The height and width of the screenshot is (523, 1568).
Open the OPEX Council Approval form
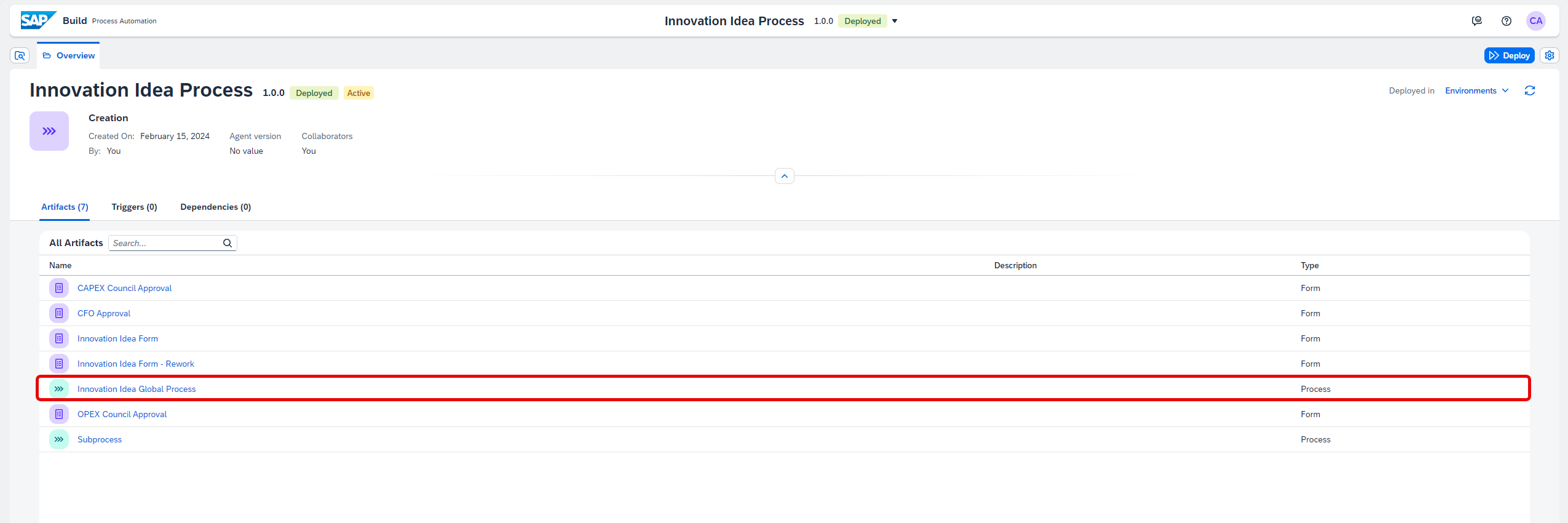[122, 414]
